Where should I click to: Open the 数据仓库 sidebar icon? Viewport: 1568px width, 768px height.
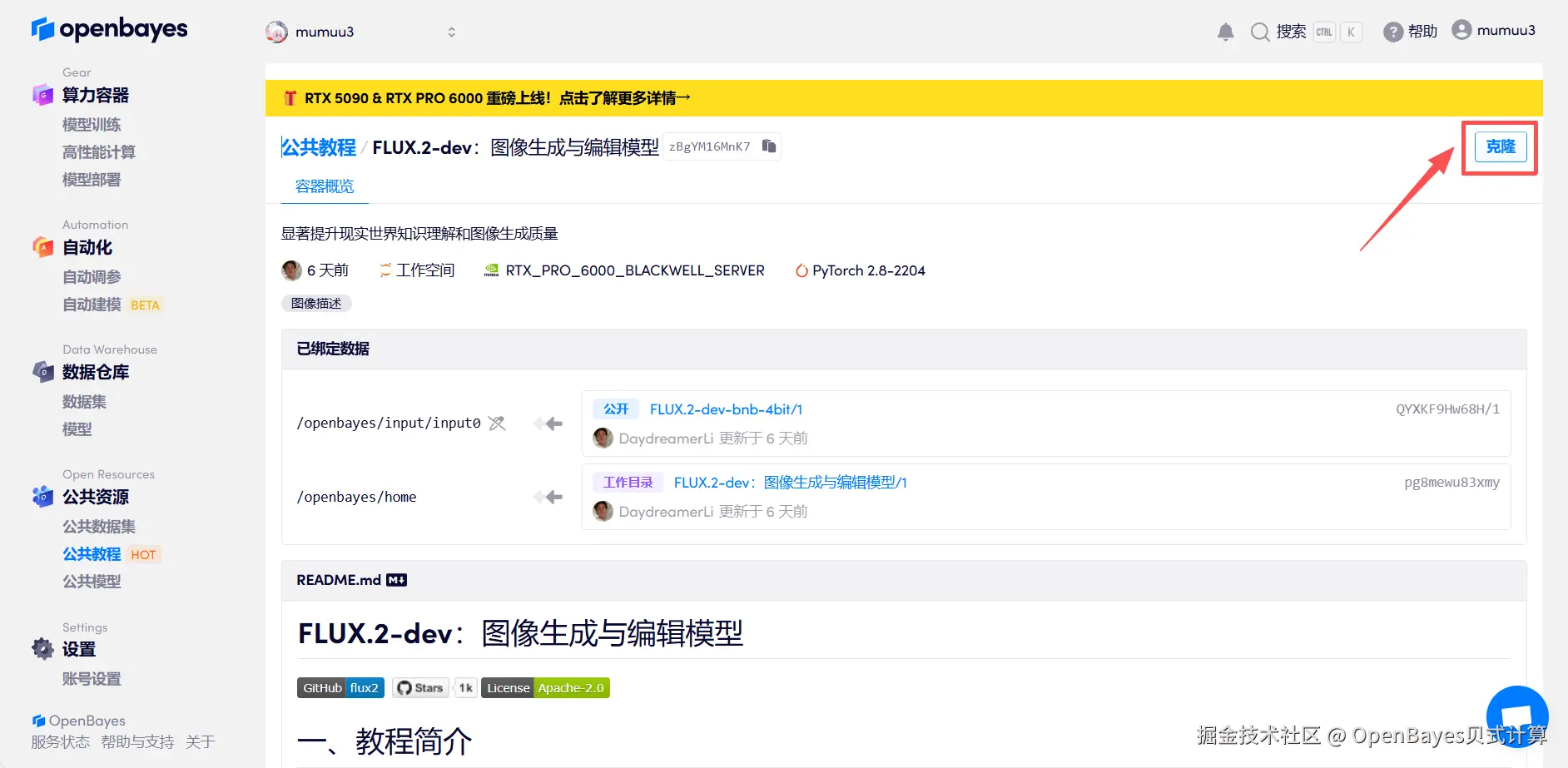(42, 372)
